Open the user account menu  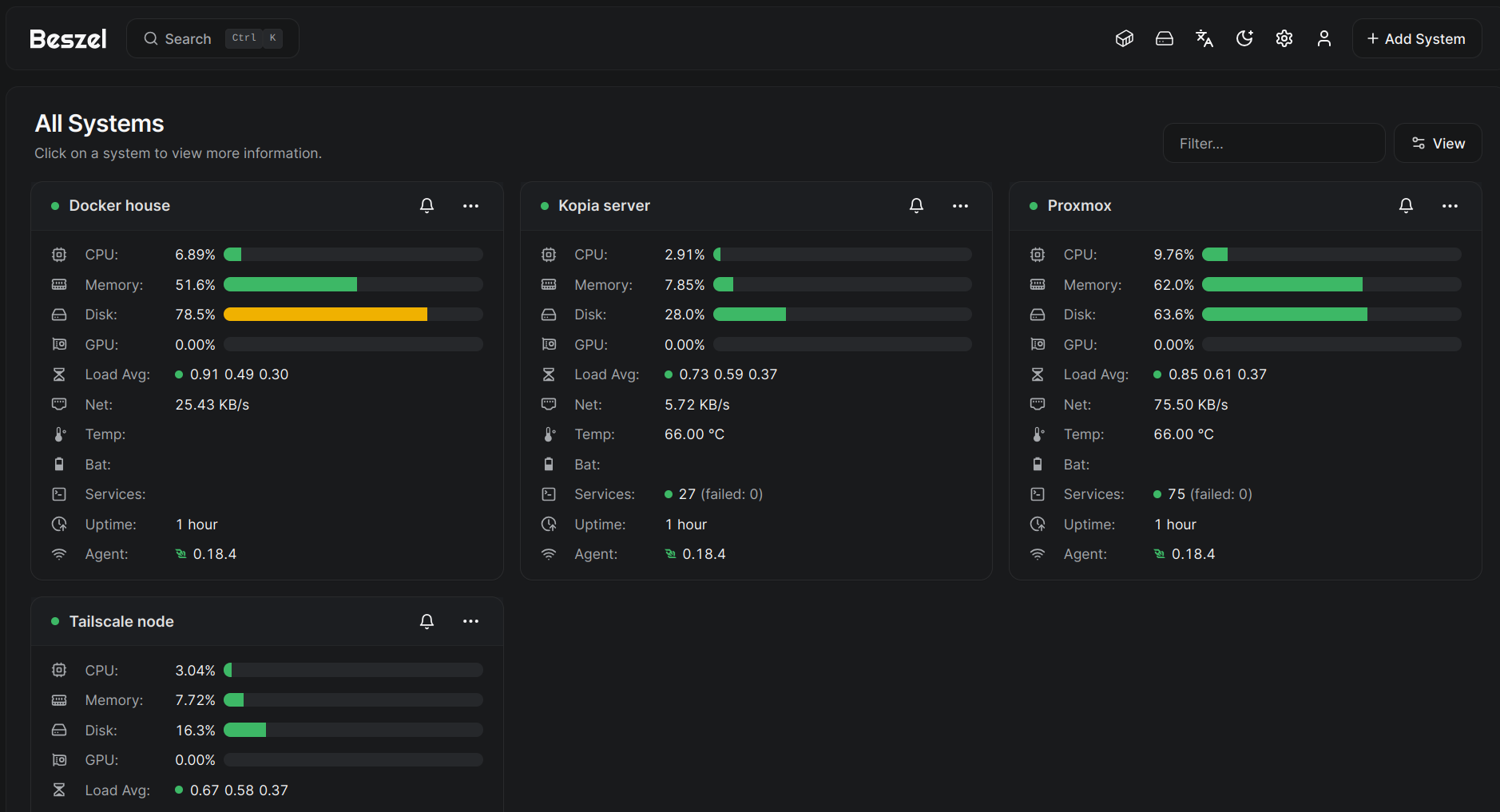(x=1324, y=39)
